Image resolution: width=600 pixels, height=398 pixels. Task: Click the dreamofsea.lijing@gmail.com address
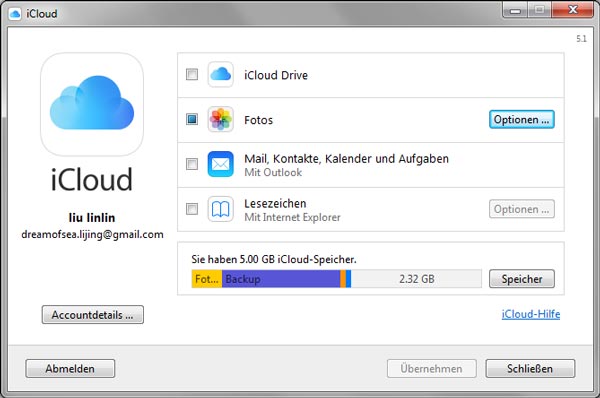coord(92,234)
